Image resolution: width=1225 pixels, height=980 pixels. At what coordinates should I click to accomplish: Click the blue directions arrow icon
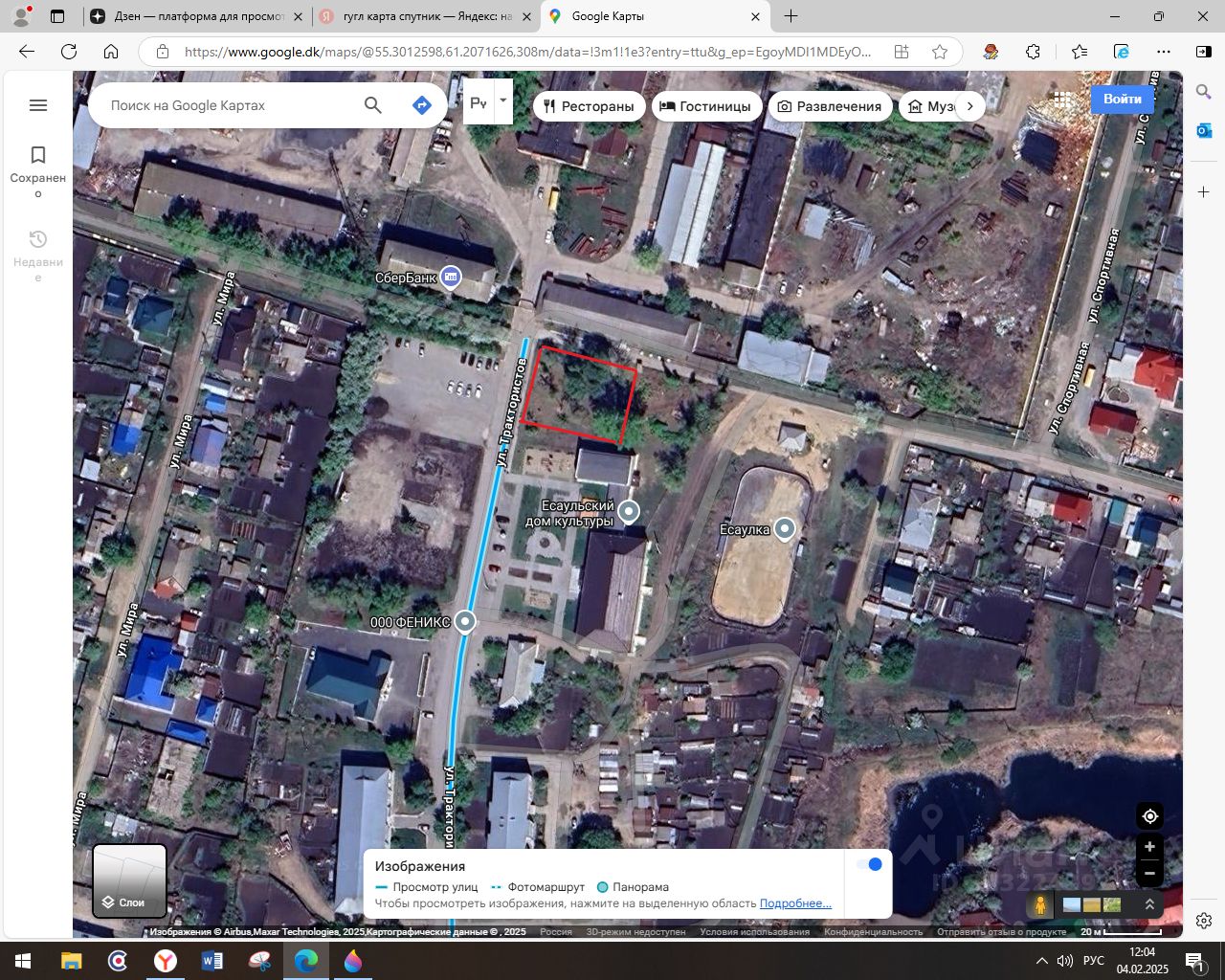click(x=422, y=105)
